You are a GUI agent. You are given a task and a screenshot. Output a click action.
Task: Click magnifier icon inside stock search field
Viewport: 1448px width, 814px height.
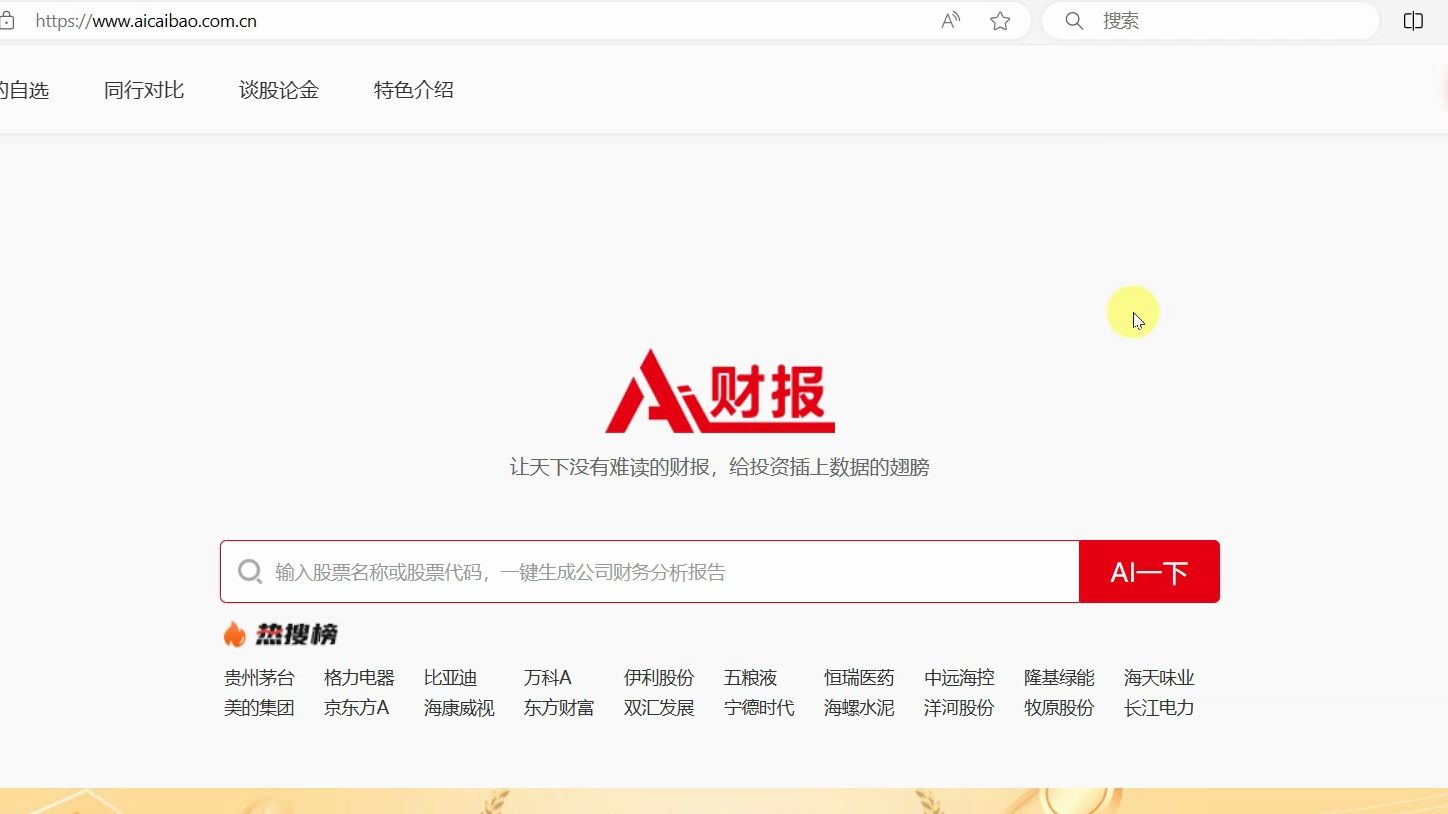point(250,572)
